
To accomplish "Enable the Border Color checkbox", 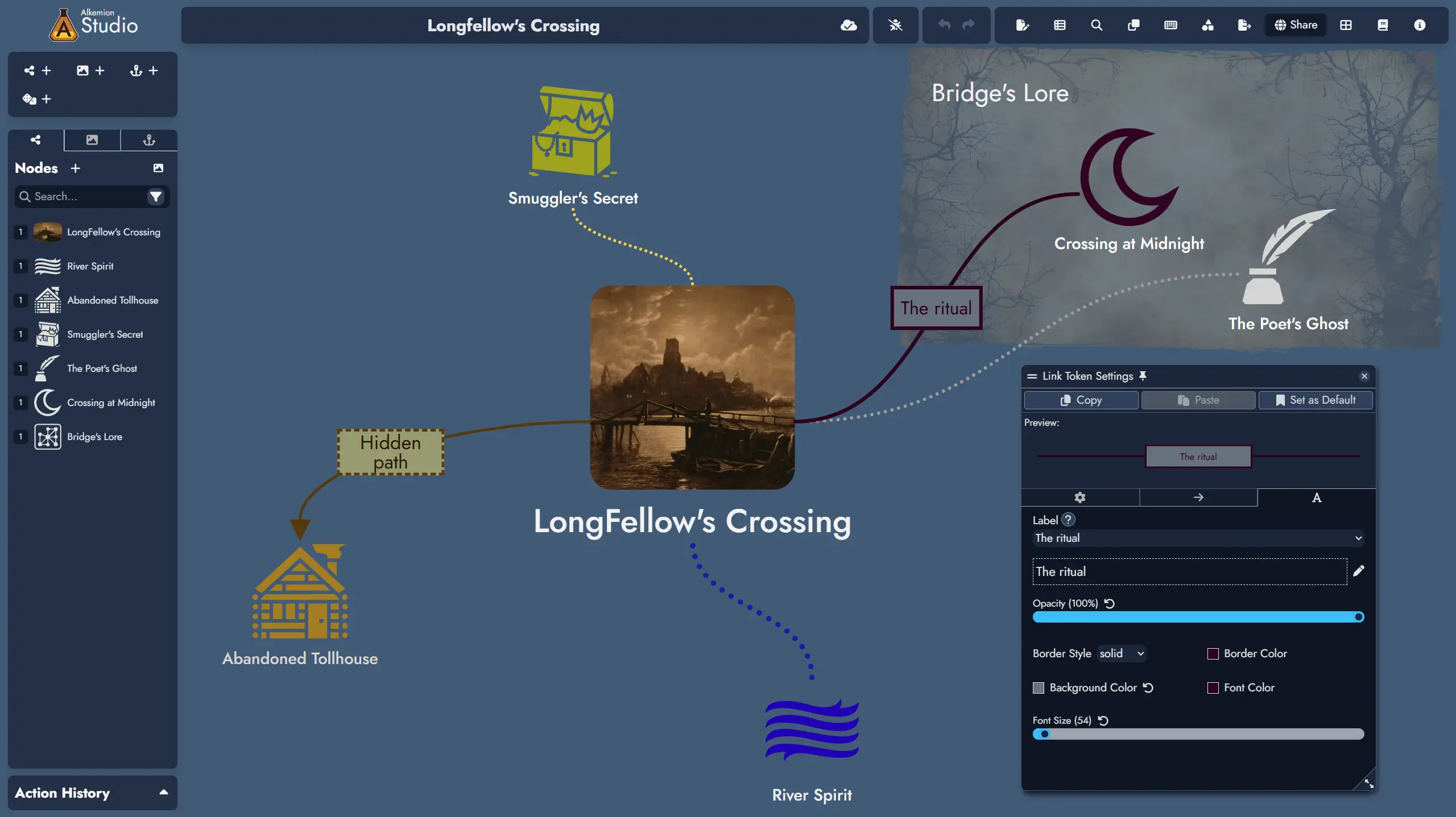I will (x=1213, y=654).
